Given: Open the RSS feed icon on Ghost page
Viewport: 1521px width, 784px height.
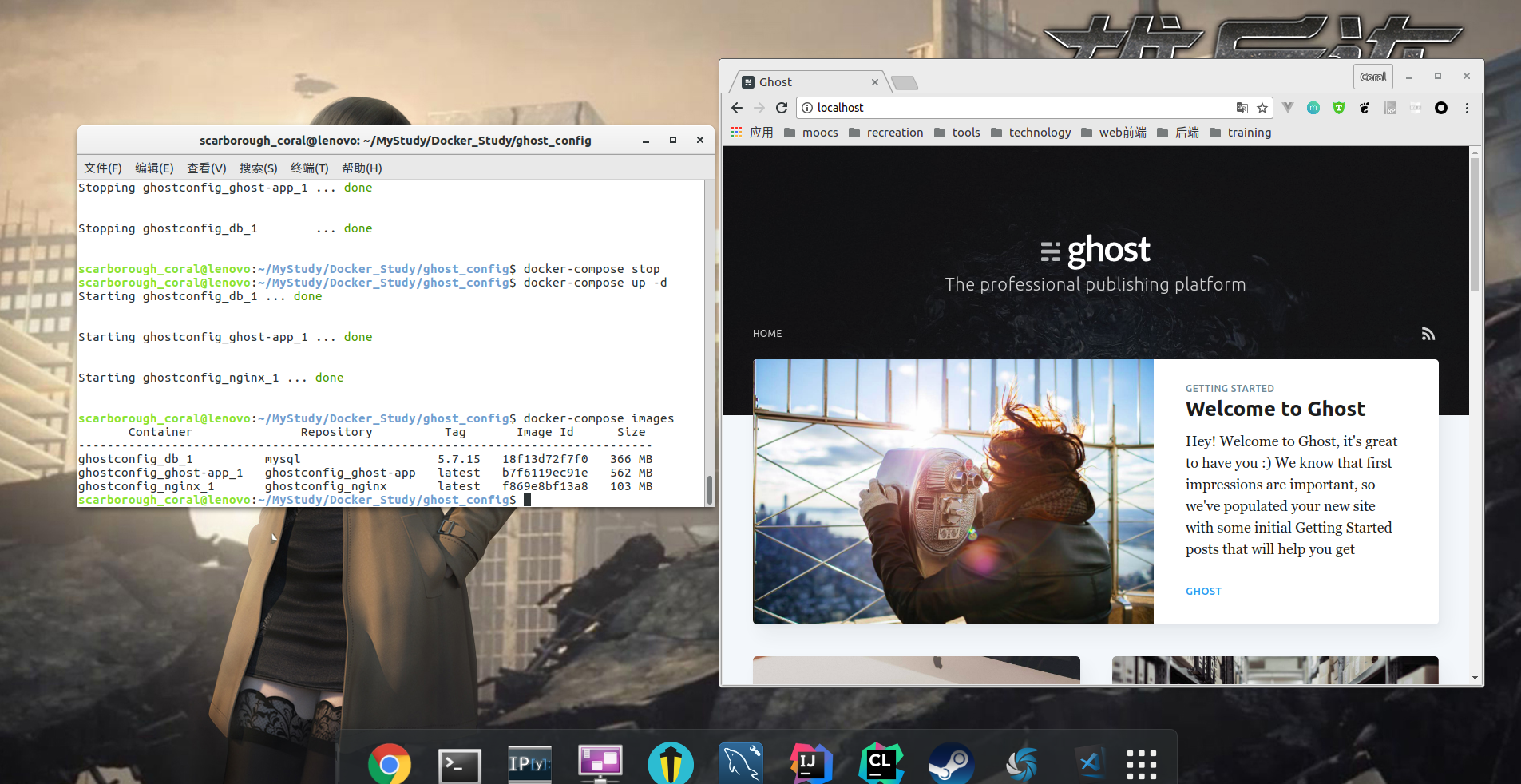Looking at the screenshot, I should coord(1428,334).
